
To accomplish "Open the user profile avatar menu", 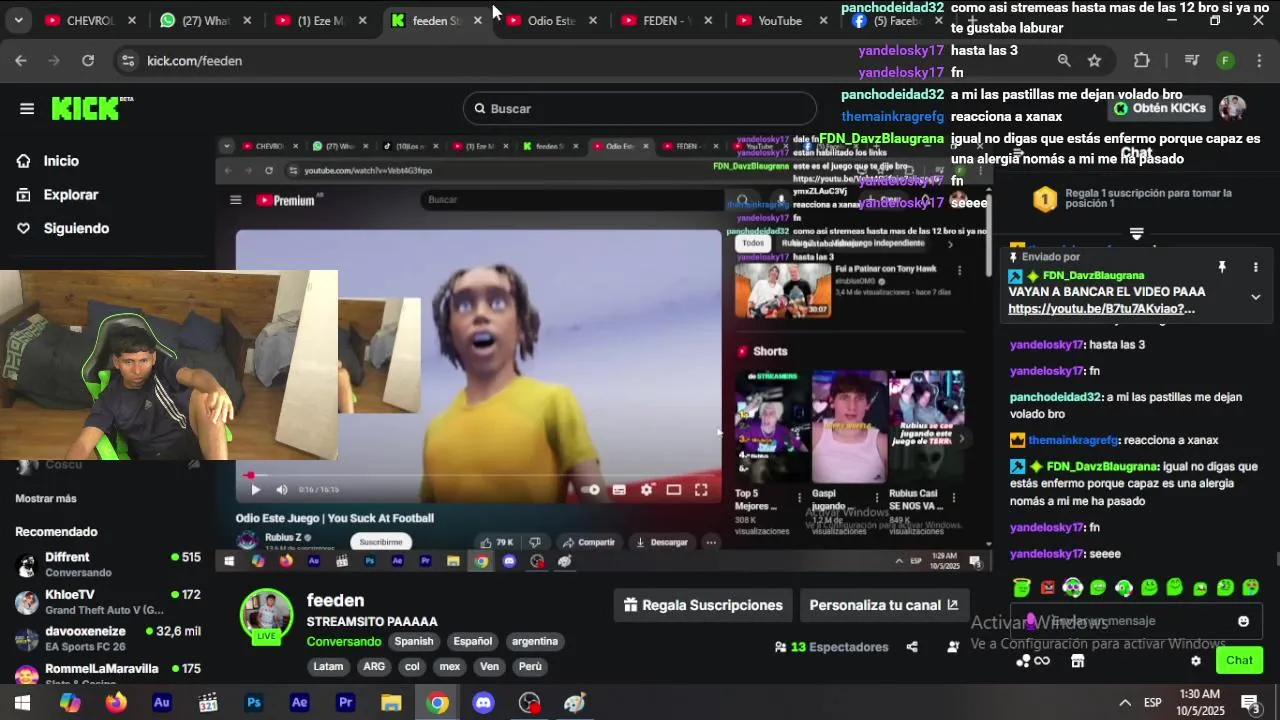I will tap(1232, 108).
